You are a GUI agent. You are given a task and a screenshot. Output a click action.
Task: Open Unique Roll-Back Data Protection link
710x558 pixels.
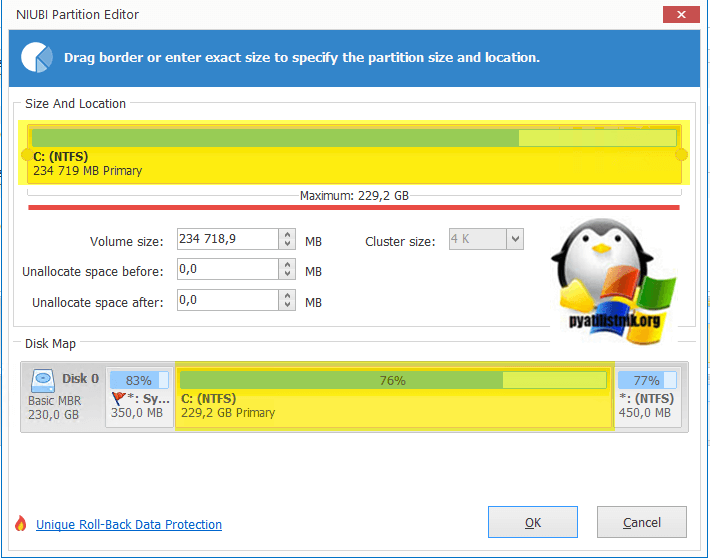point(129,524)
